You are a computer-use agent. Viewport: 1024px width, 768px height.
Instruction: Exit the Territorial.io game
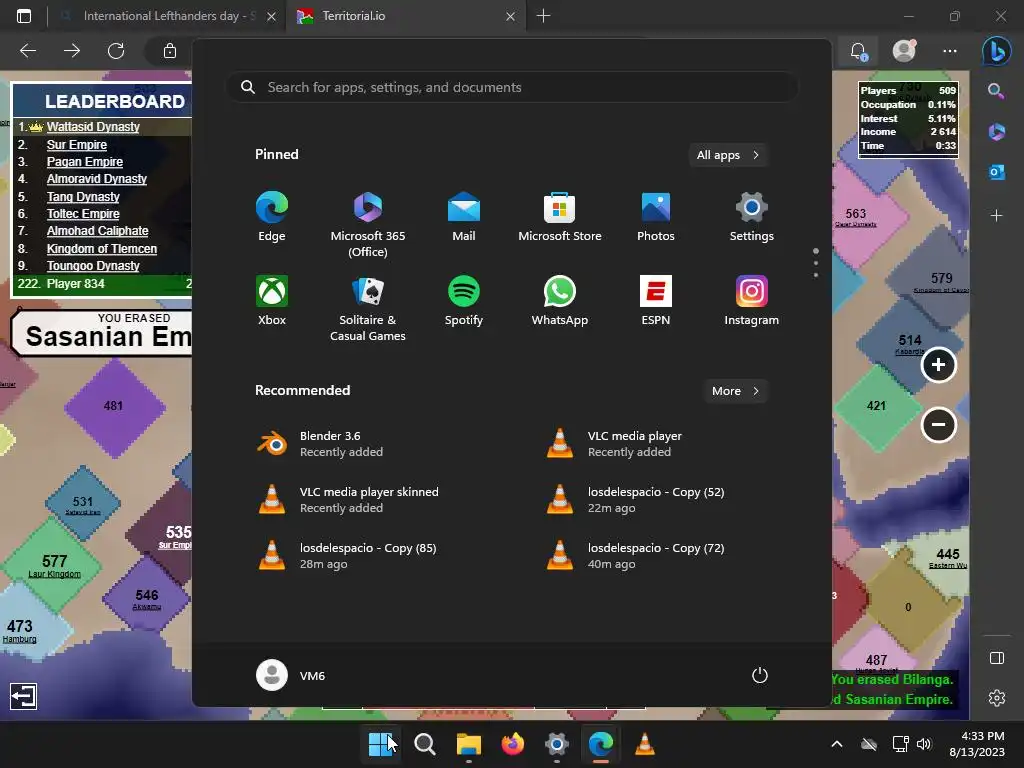(24, 696)
